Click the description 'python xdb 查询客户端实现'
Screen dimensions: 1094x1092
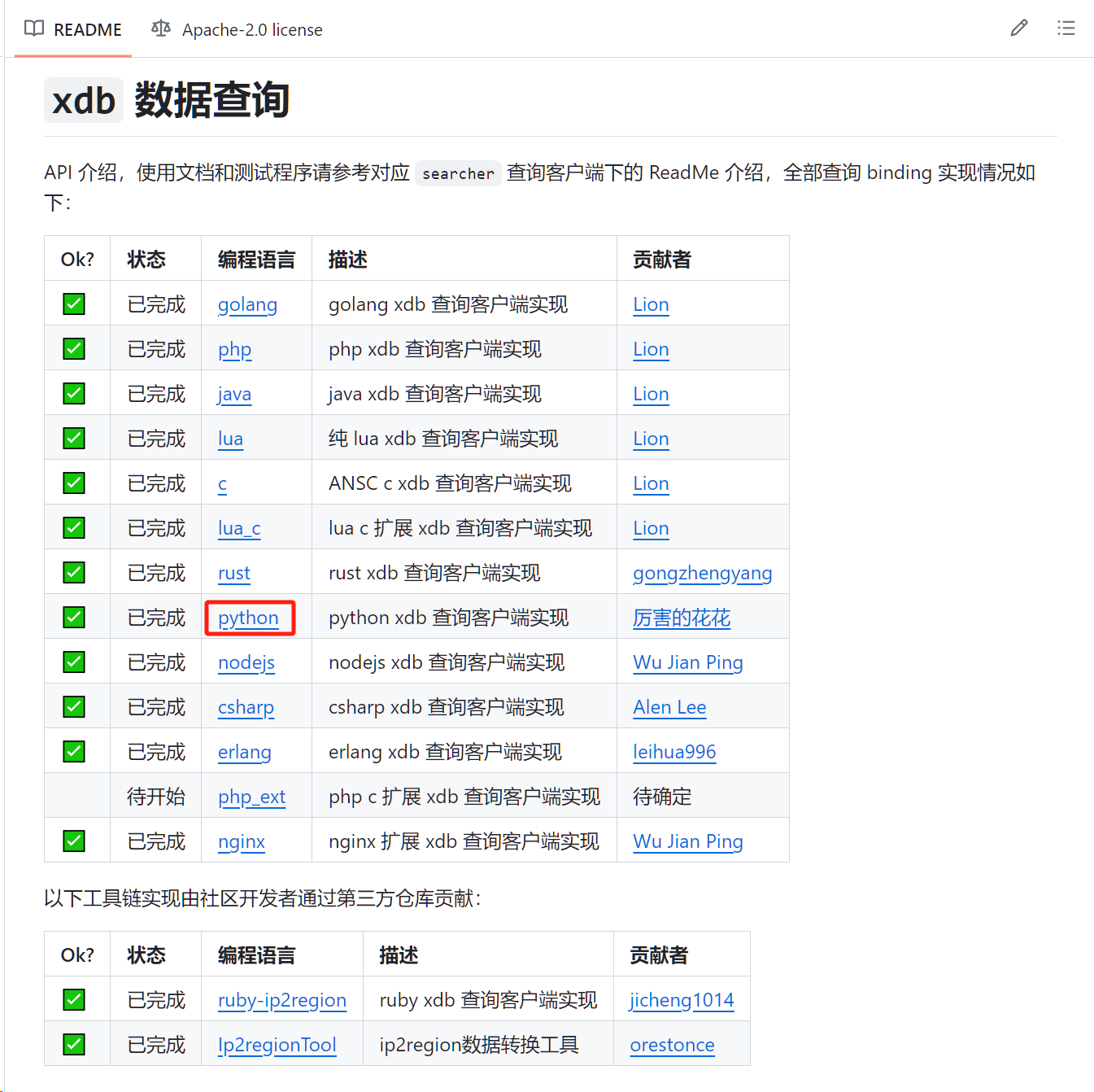click(x=448, y=618)
